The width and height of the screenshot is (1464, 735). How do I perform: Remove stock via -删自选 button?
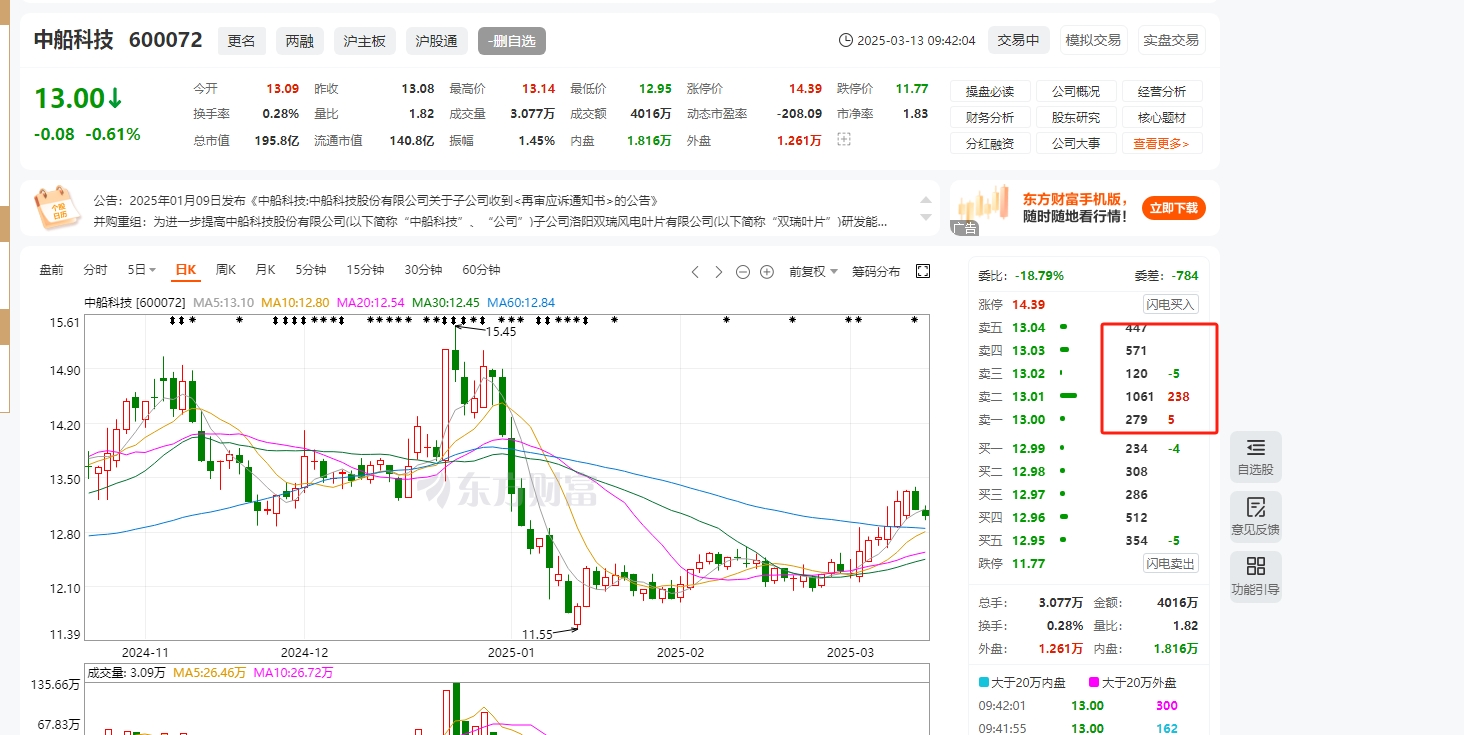pos(512,41)
